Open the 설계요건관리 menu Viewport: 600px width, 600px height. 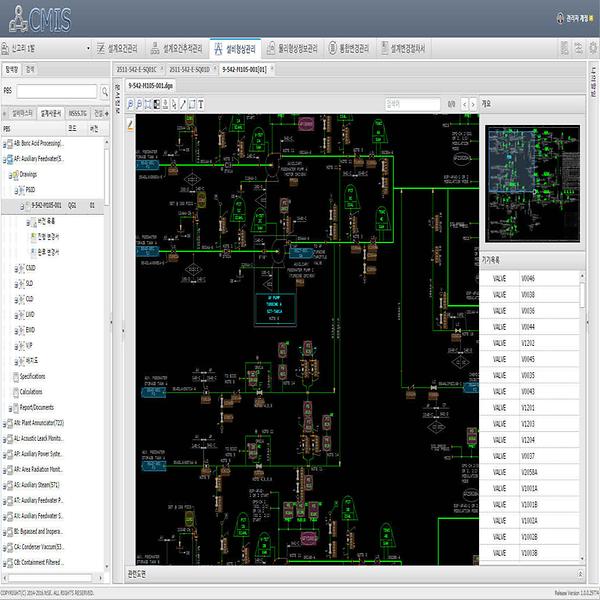click(x=121, y=47)
